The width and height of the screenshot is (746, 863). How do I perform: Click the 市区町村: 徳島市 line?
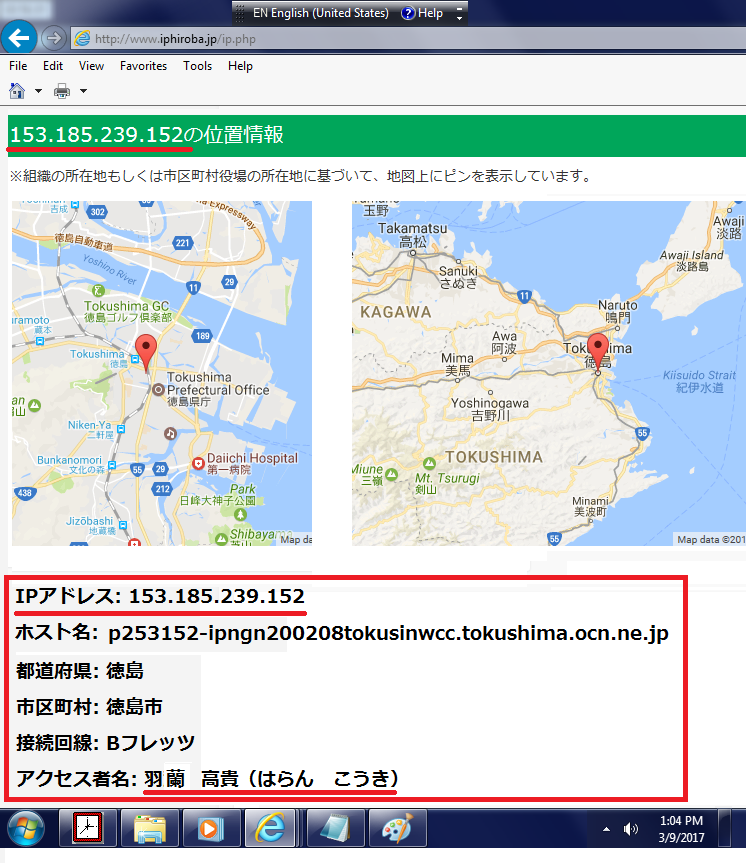(89, 707)
